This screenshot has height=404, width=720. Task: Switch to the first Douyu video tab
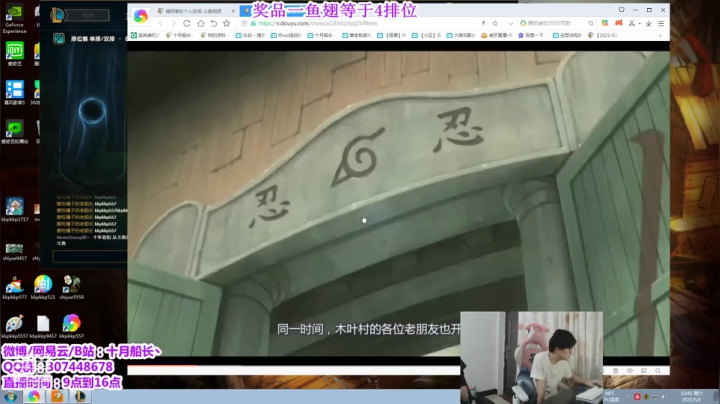click(x=195, y=11)
